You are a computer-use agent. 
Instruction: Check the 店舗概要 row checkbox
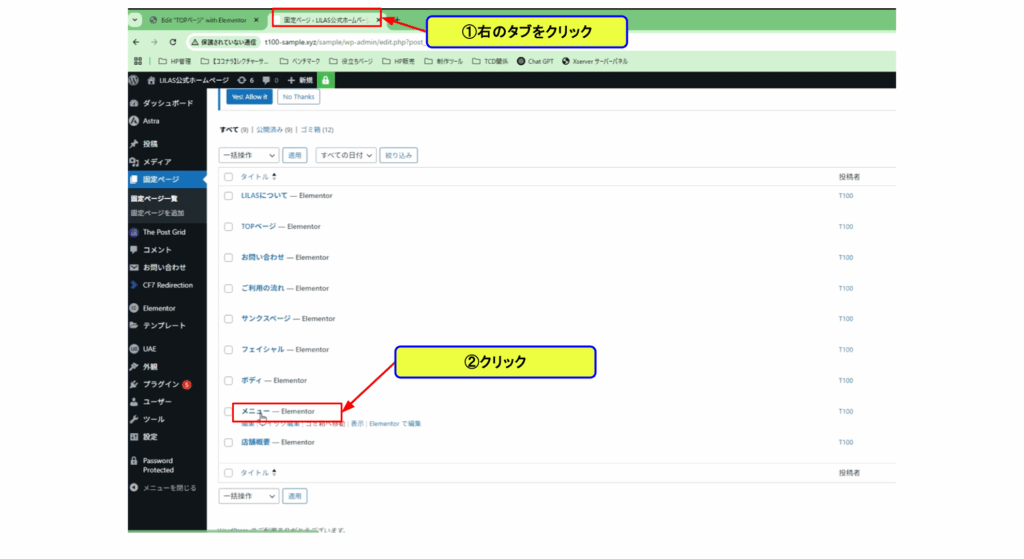(x=229, y=442)
